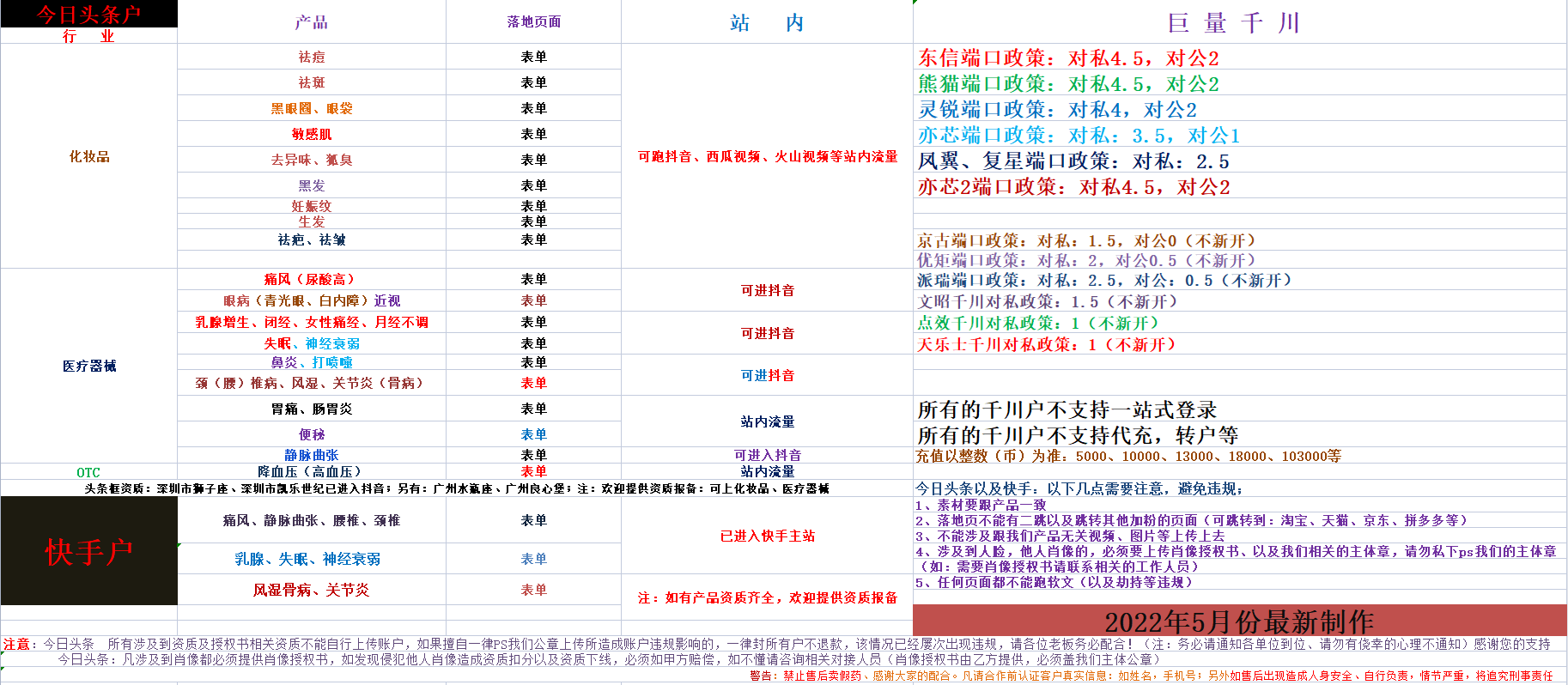Screen dimensions: 1568x685
Task: Click the 去异味、狐臭 cell
Action: 312,160
